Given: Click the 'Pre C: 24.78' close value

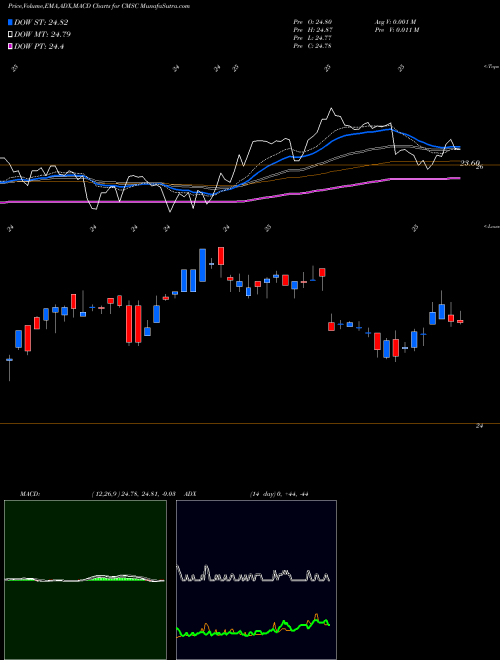Looking at the screenshot, I should click(313, 46).
